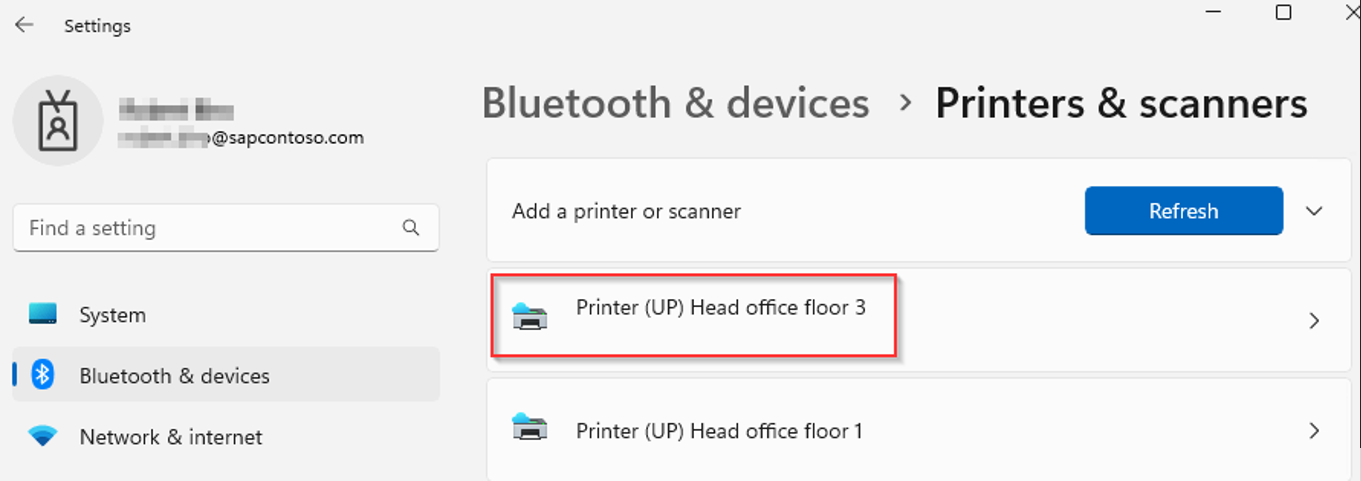Screen dimensions: 1361x481
Task: Click the Bluetooth logo icon
Action: click(42, 375)
